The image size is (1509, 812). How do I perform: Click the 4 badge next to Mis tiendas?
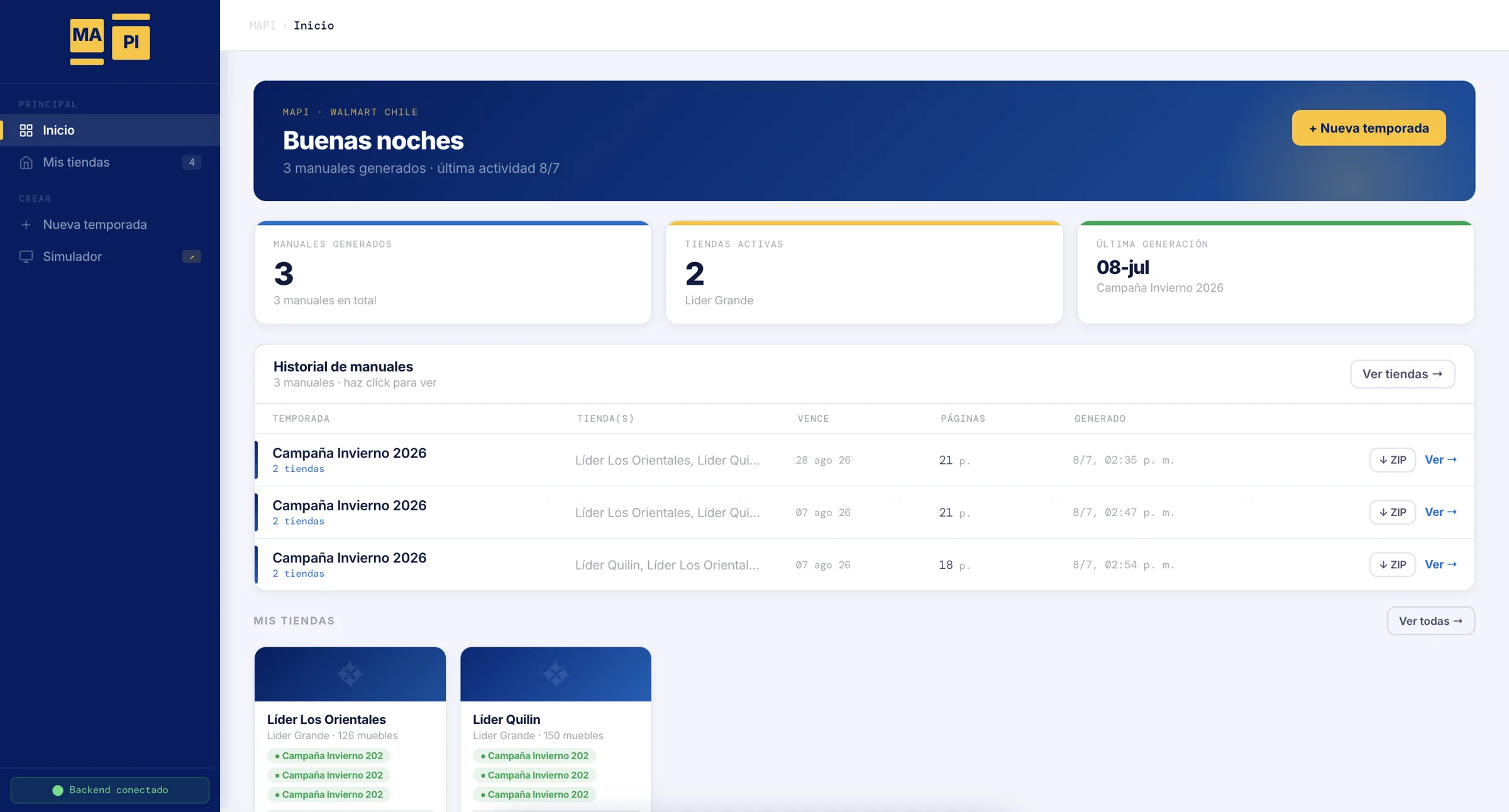pyautogui.click(x=192, y=162)
